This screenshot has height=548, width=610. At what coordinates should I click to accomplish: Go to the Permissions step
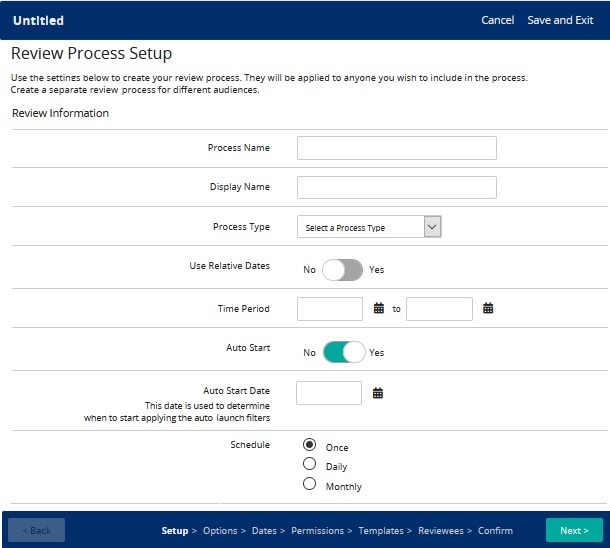point(317,531)
